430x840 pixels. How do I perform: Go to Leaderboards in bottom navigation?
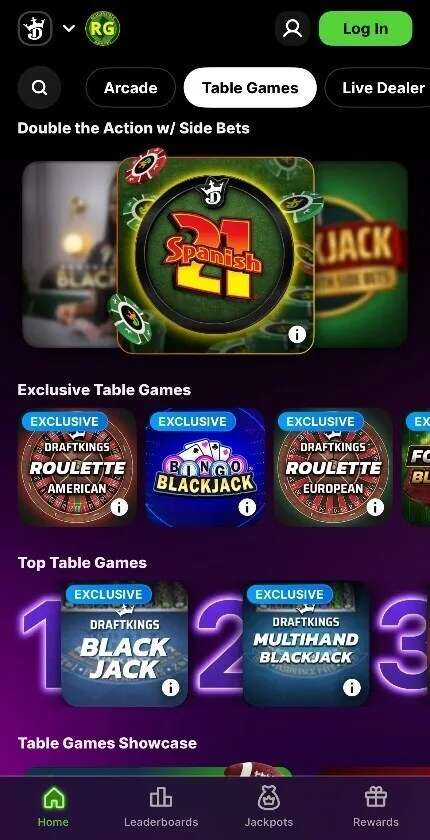click(x=161, y=807)
